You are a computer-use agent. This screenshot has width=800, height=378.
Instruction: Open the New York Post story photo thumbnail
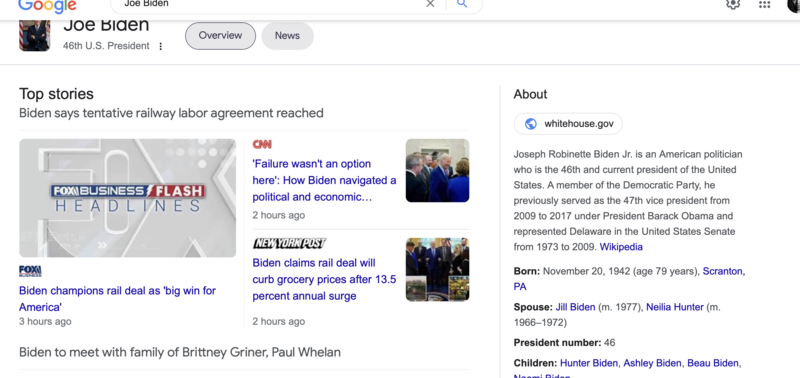tap(437, 269)
